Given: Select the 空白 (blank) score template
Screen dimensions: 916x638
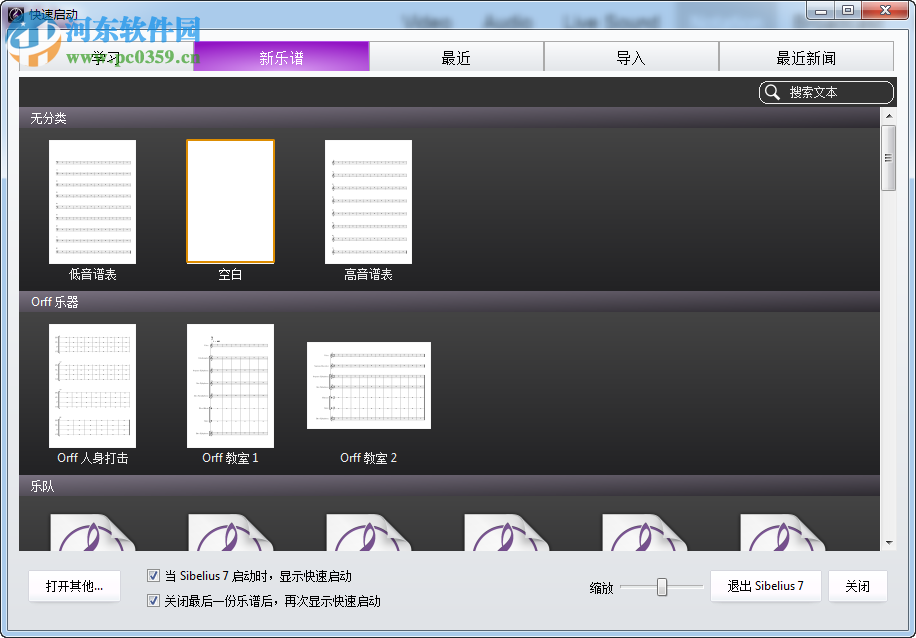Looking at the screenshot, I should click(230, 201).
